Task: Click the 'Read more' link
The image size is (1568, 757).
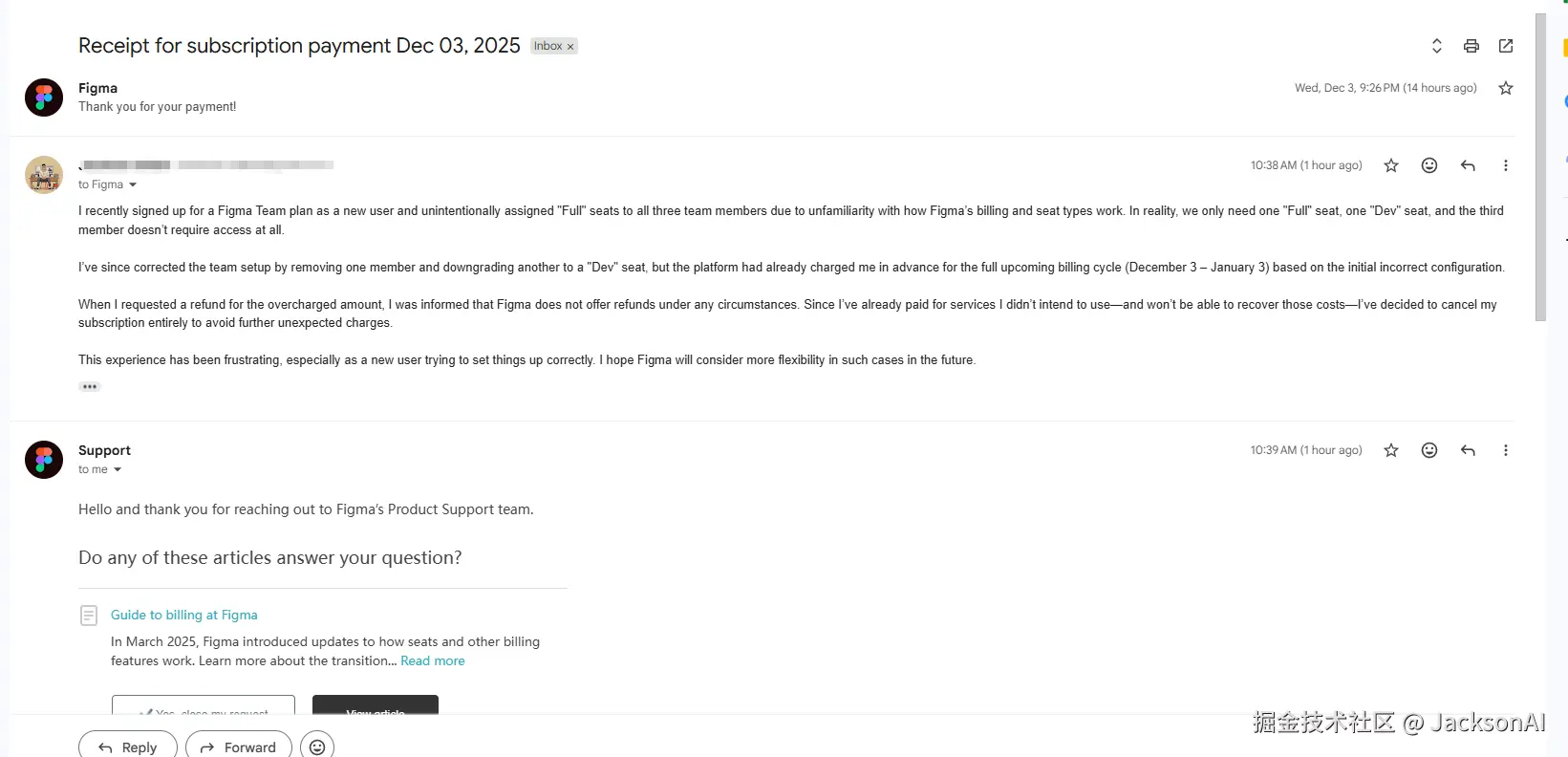Action: click(x=433, y=660)
